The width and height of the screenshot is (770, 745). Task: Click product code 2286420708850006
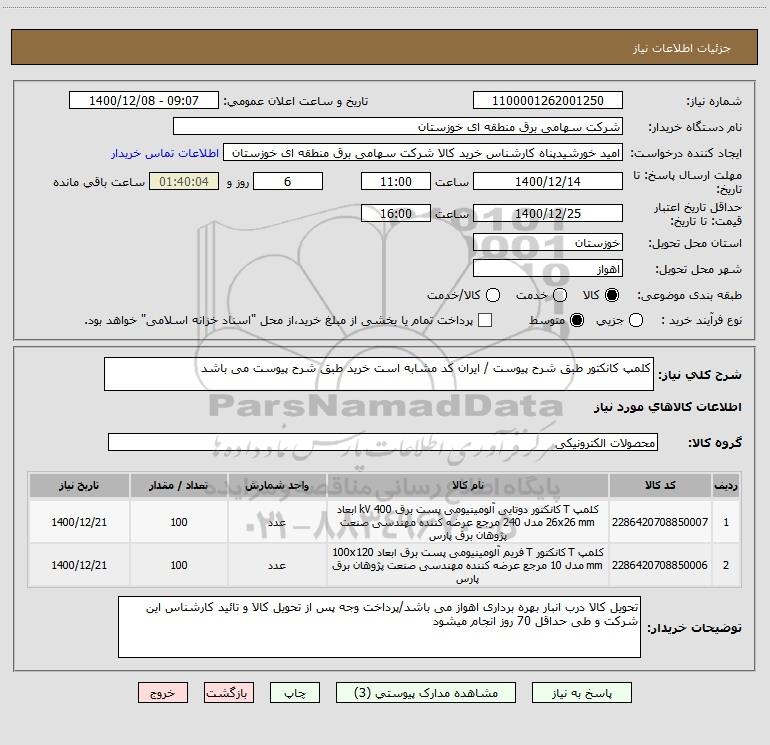click(x=660, y=565)
